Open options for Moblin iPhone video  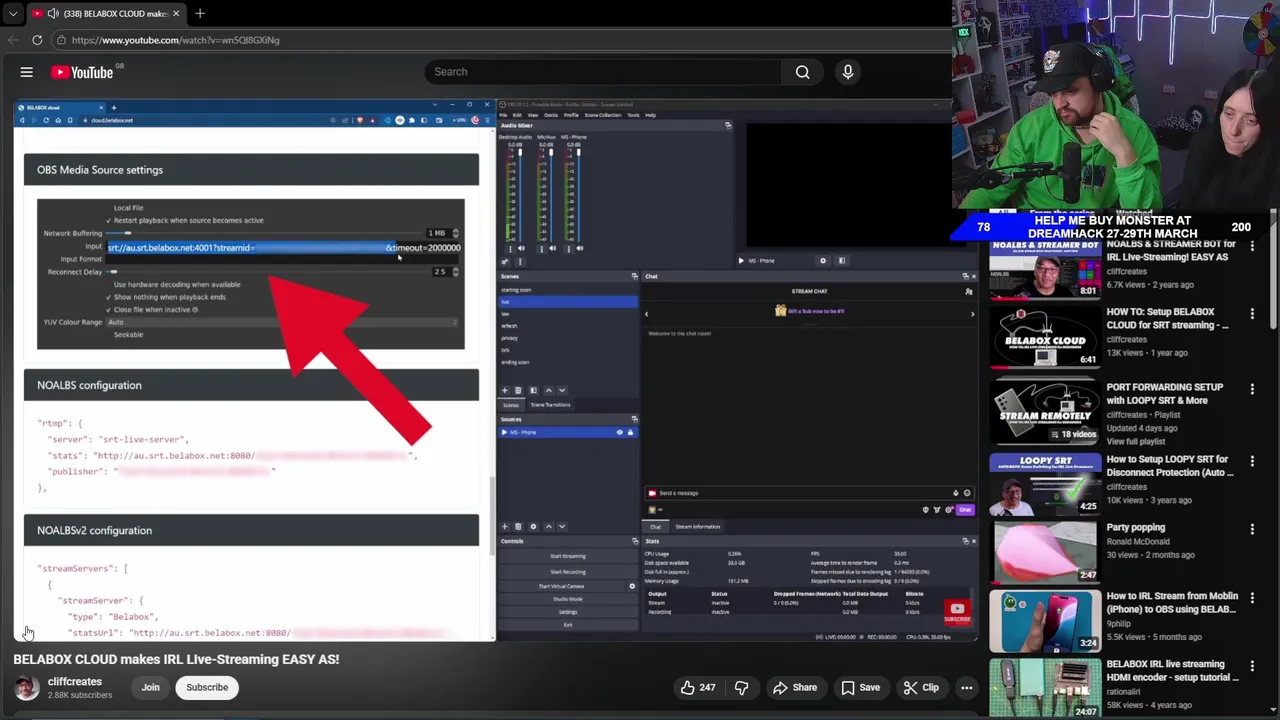click(1252, 597)
